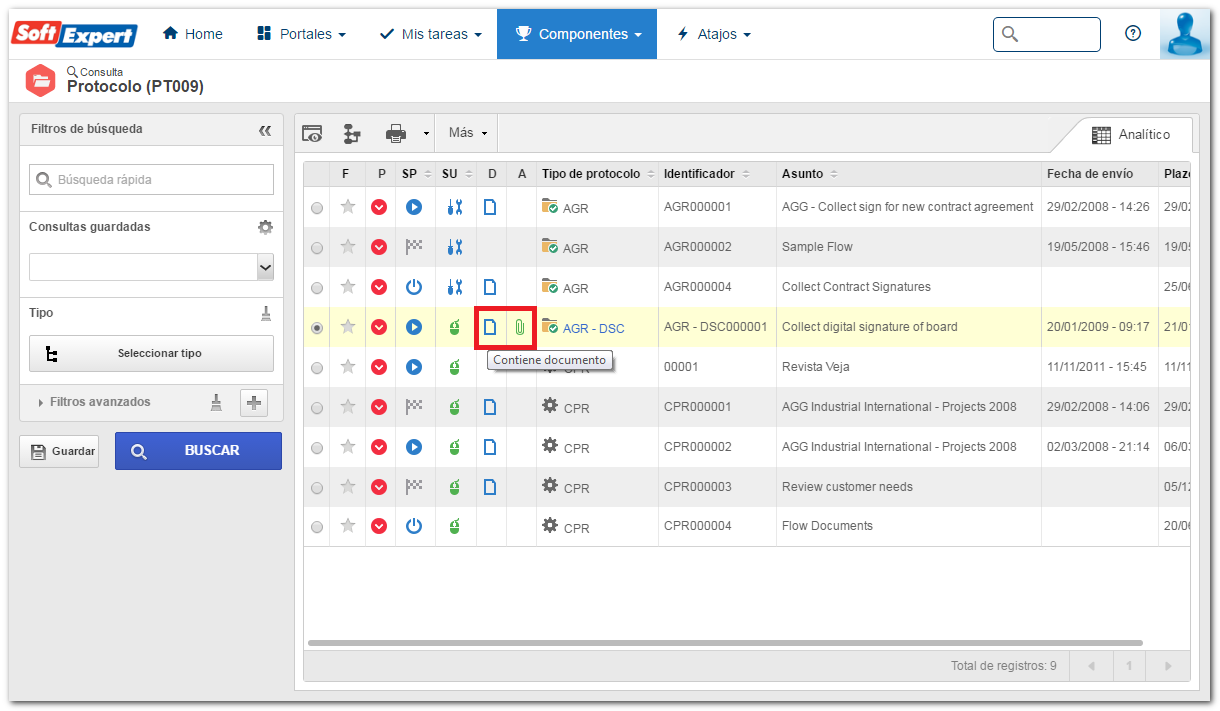Click the current page number 1
Screen dimensions: 1220x711
pos(1129,665)
